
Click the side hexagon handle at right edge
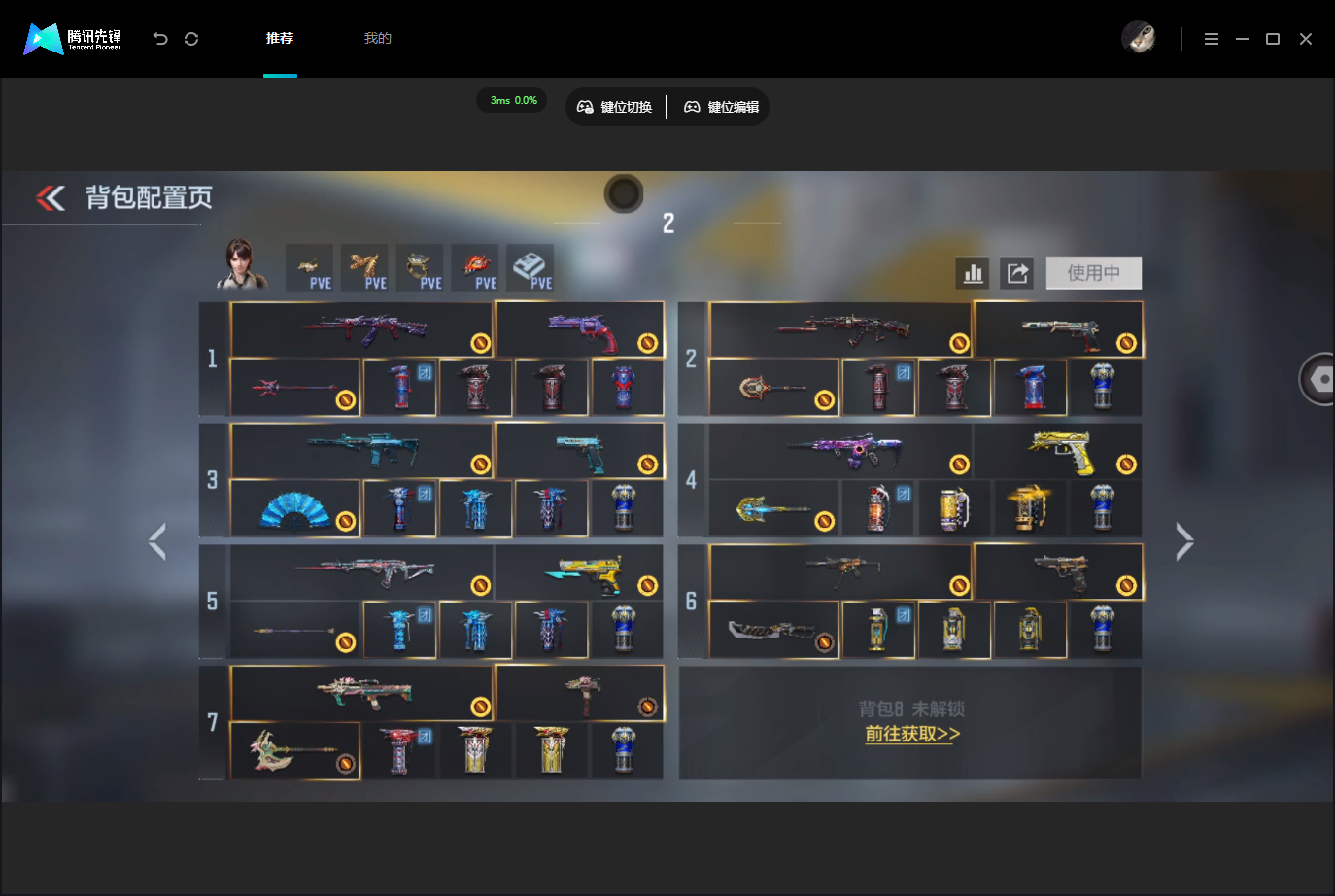pos(1319,379)
